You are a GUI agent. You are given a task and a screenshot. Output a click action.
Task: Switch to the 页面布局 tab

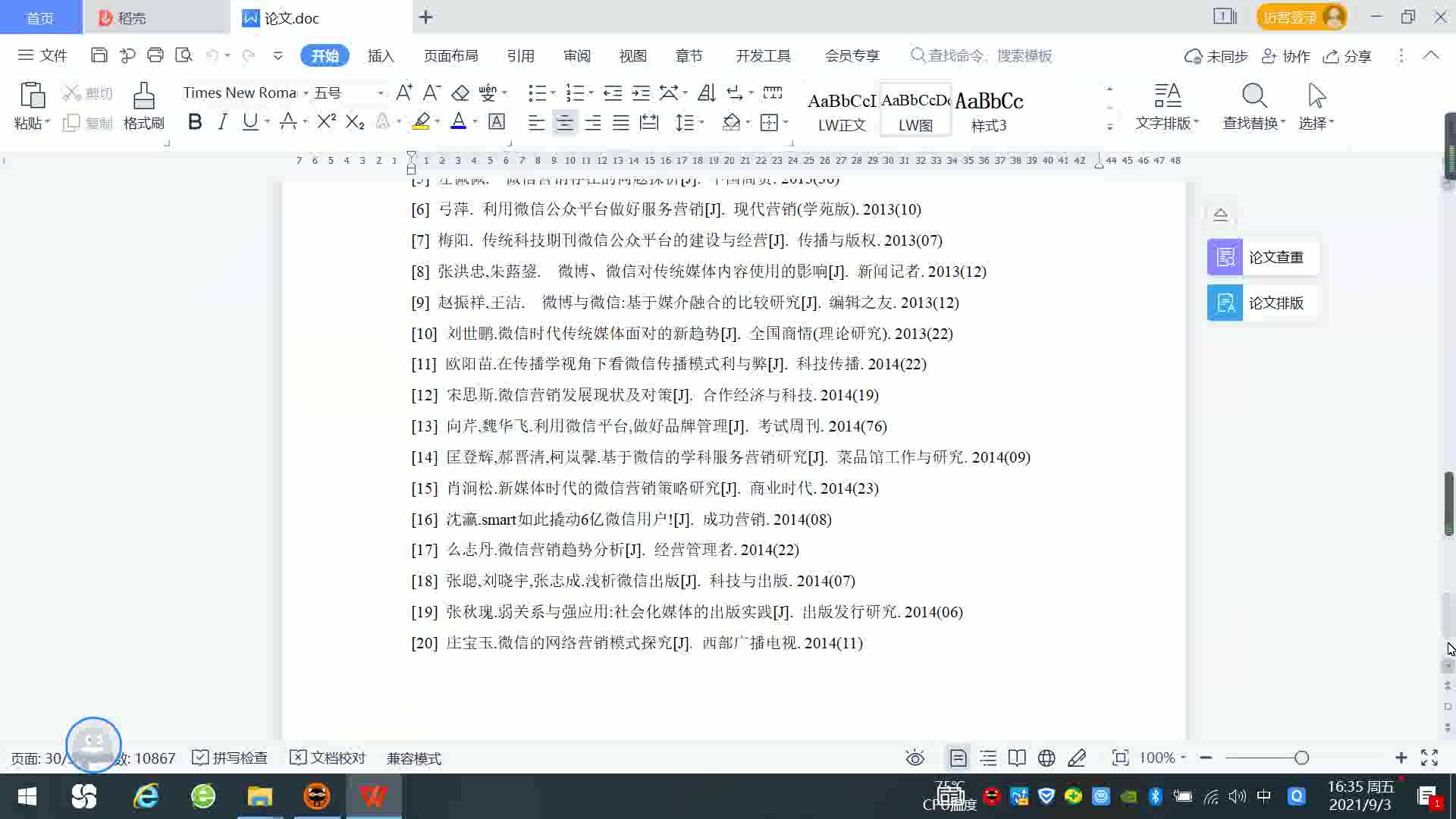coord(450,55)
